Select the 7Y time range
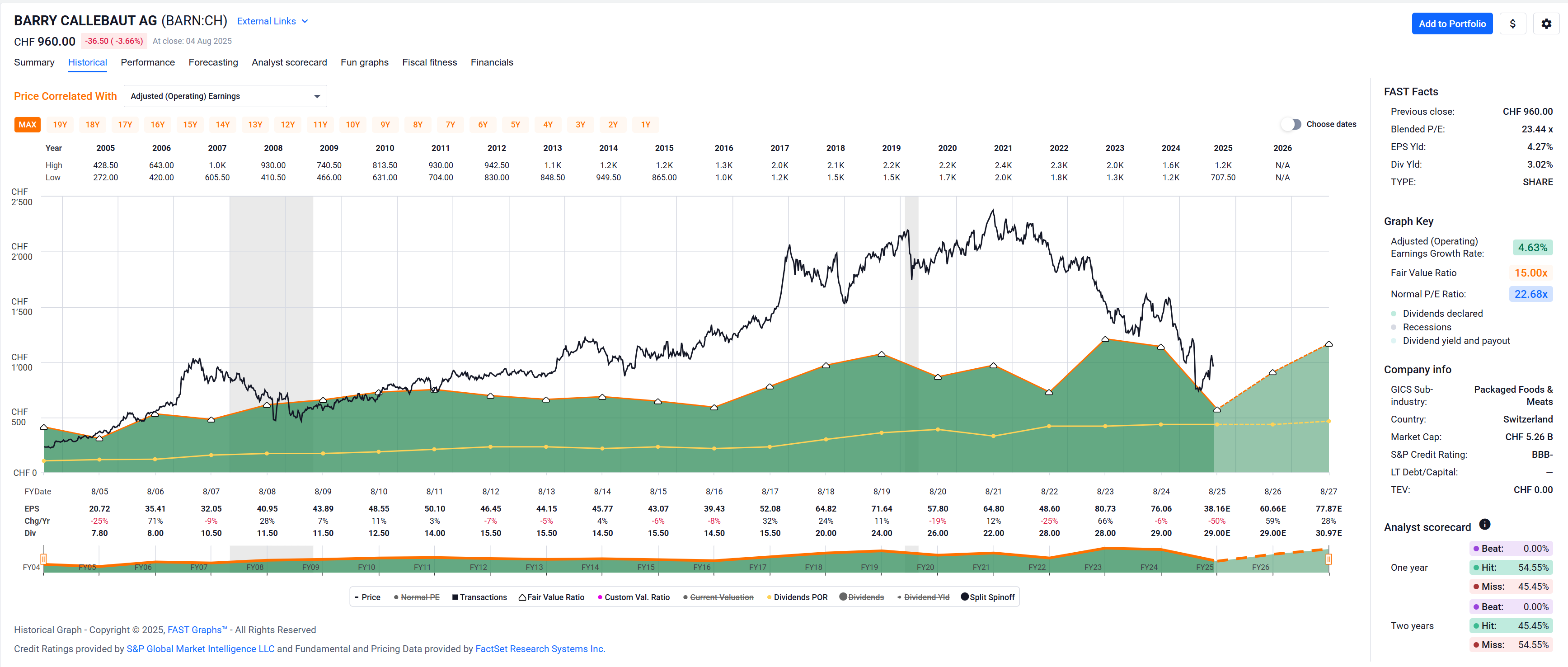Viewport: 1568px width, 667px height. pyautogui.click(x=450, y=125)
